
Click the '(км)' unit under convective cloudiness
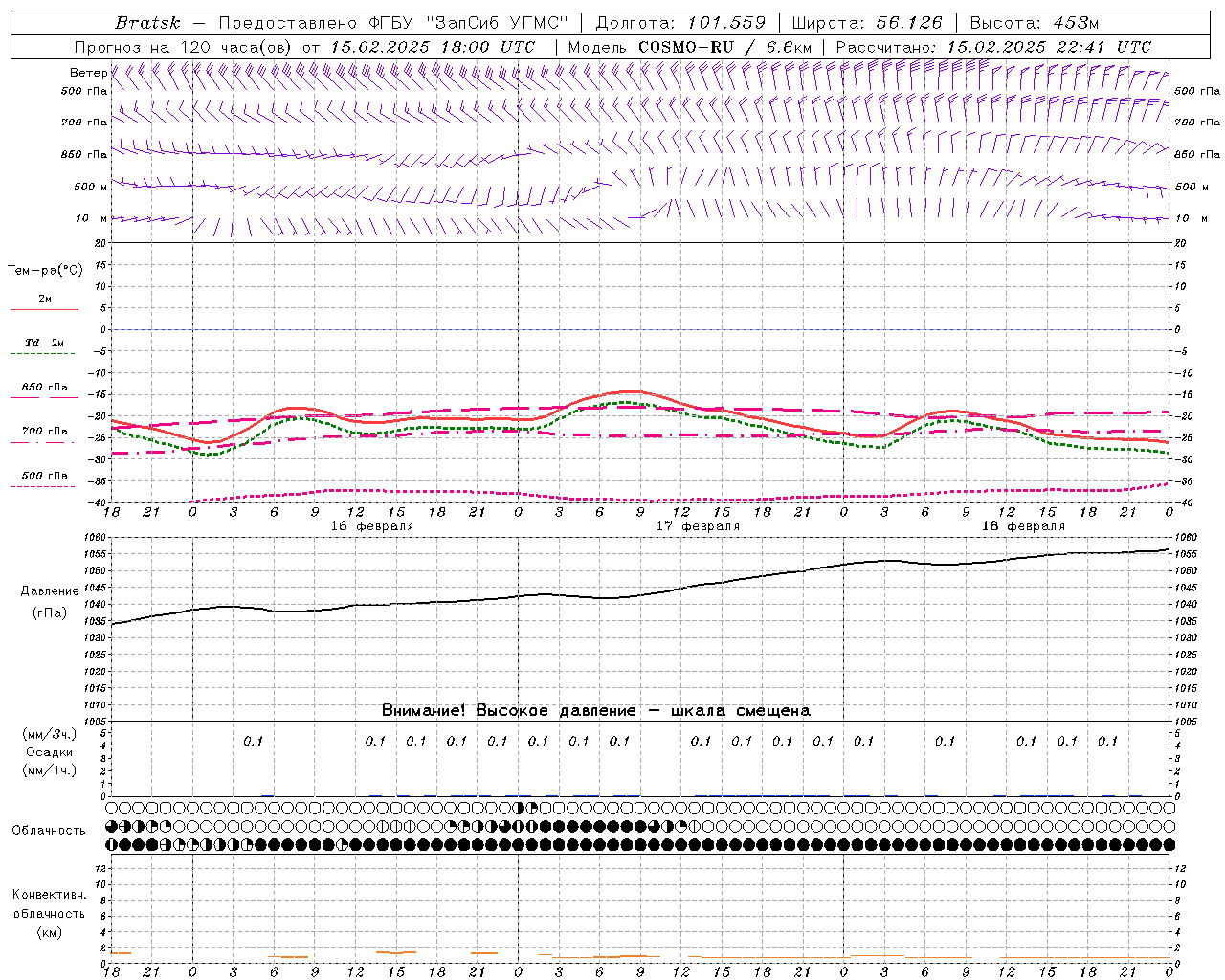click(49, 932)
